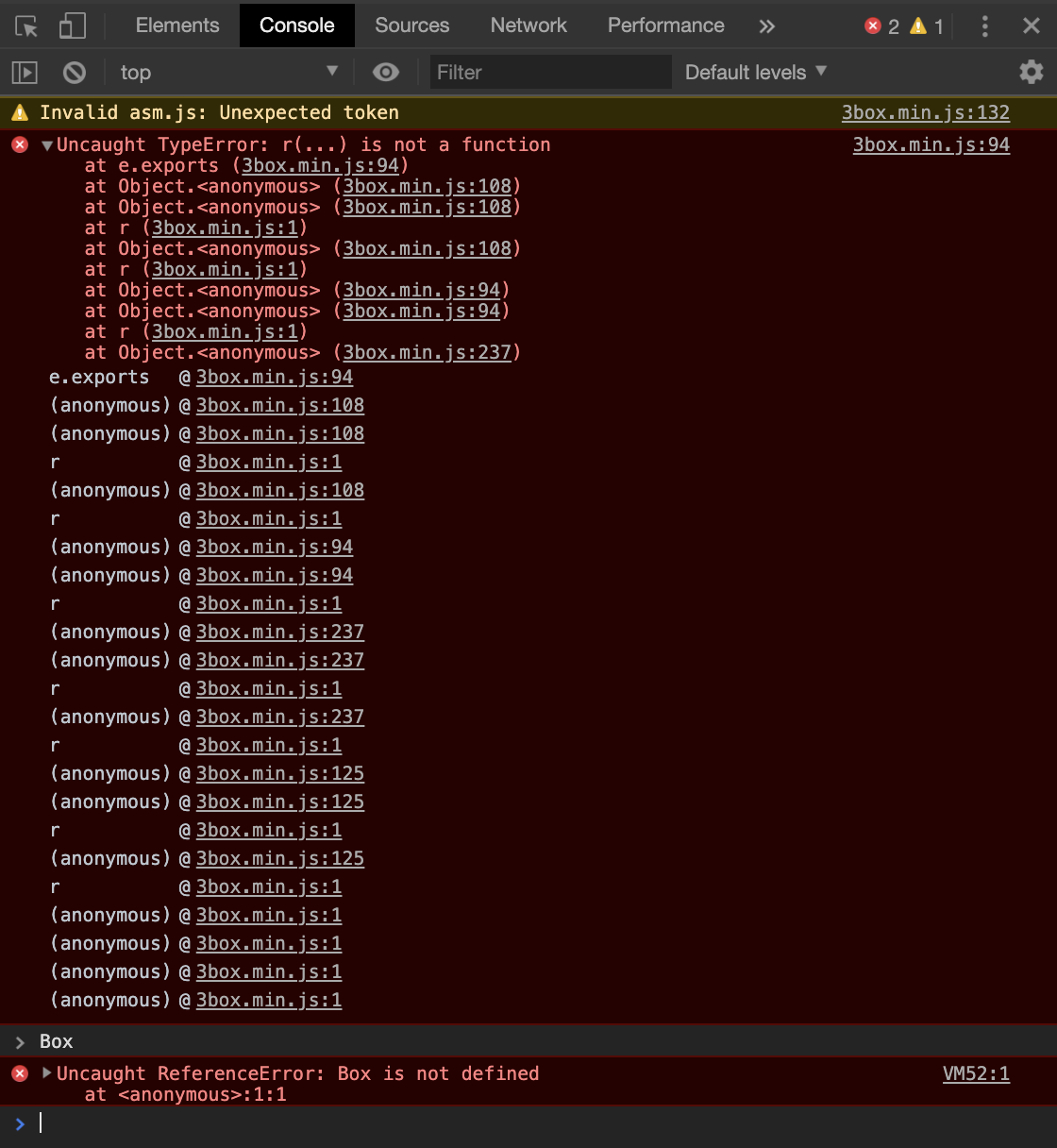This screenshot has width=1057, height=1148.
Task: Open DevTools three-dot customize menu
Action: tap(984, 25)
